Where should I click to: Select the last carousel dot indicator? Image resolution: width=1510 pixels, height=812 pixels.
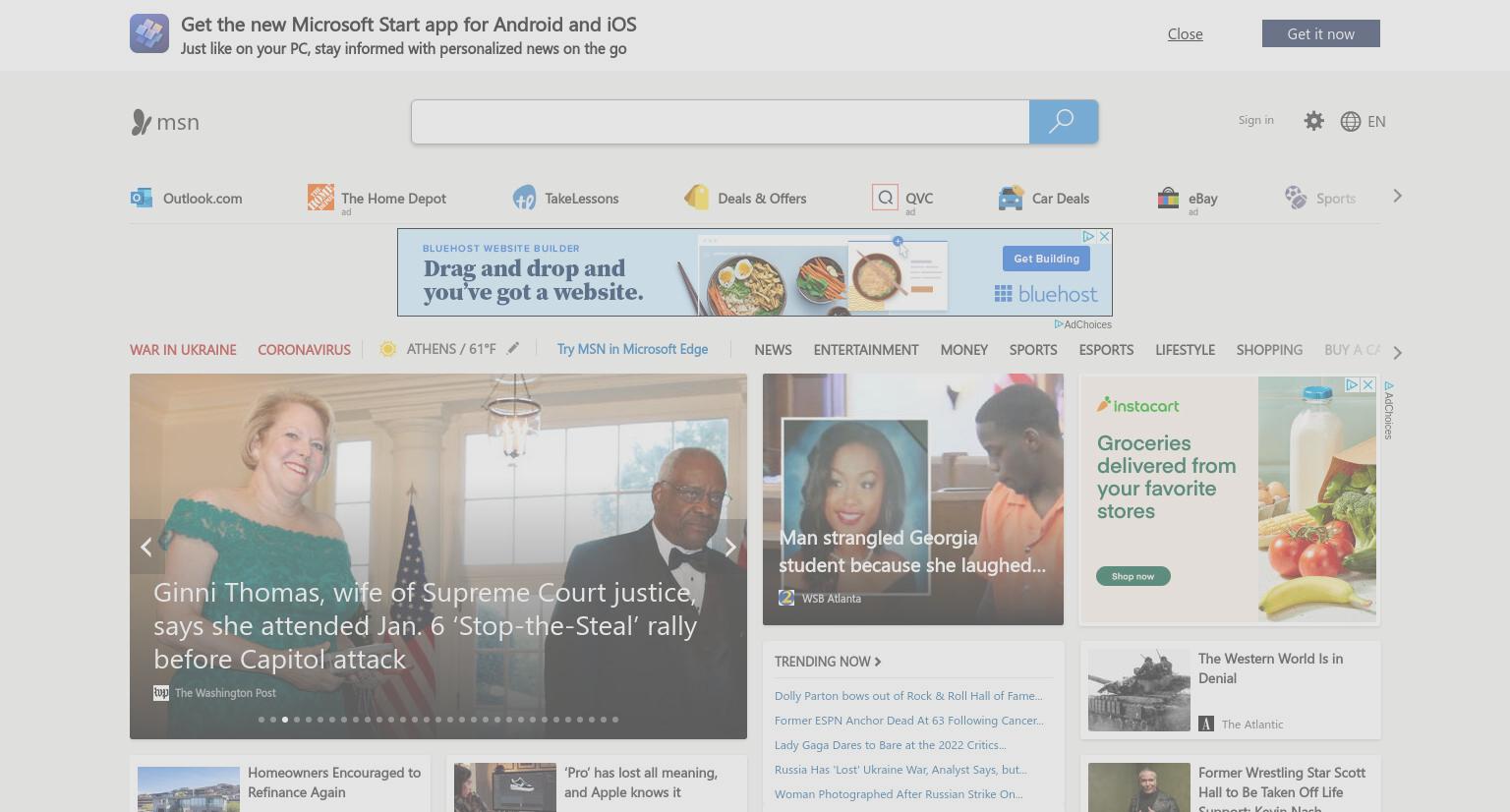[x=615, y=720]
